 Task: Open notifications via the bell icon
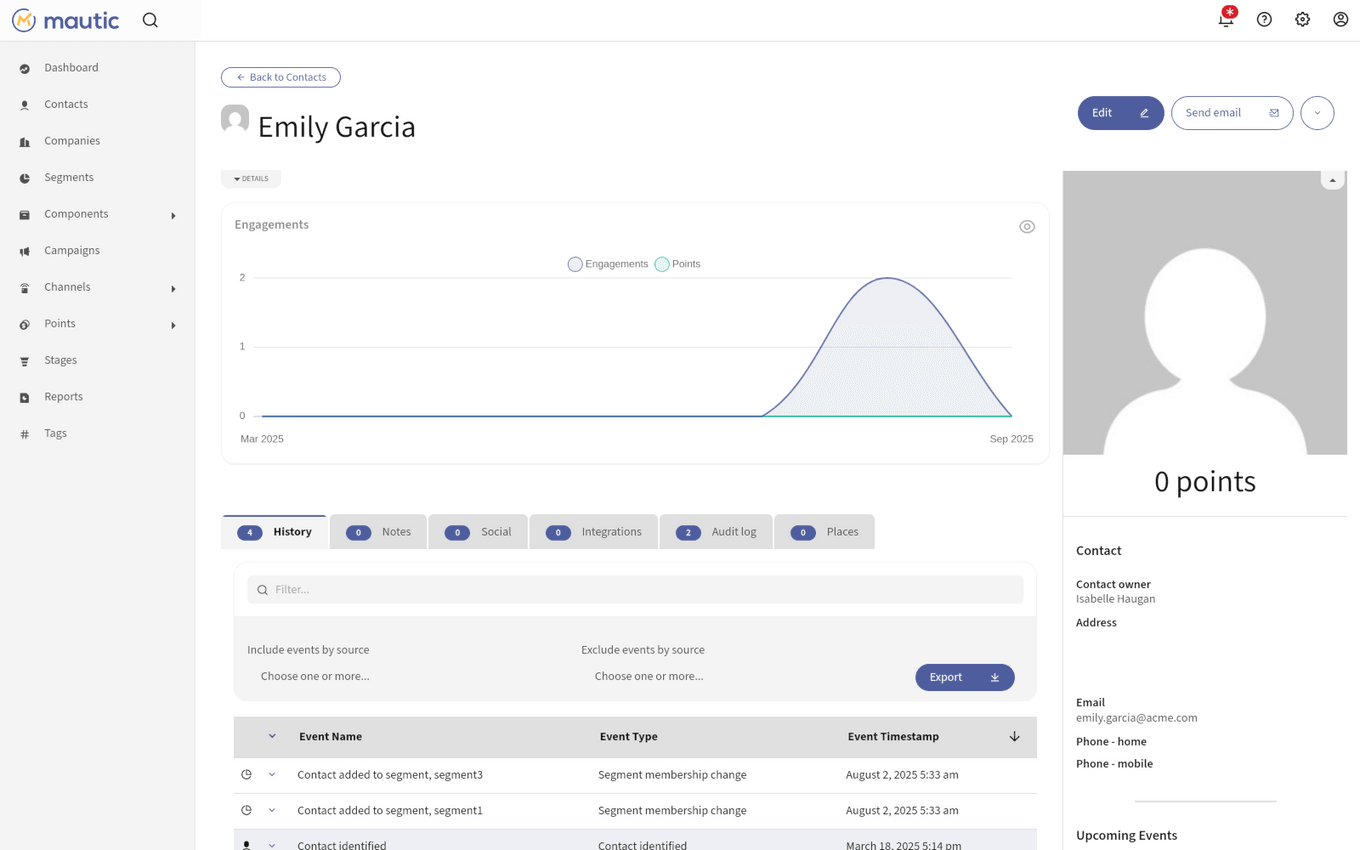[x=1225, y=19]
